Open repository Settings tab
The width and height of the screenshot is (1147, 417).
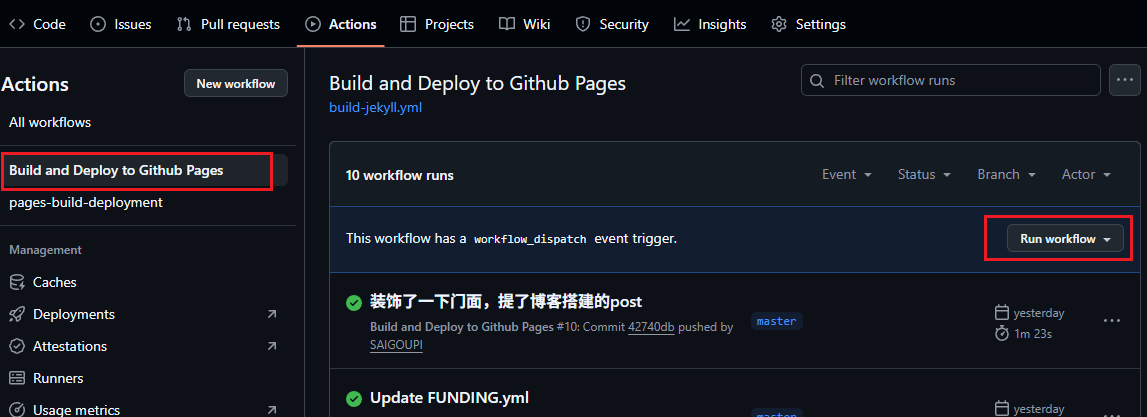click(808, 24)
